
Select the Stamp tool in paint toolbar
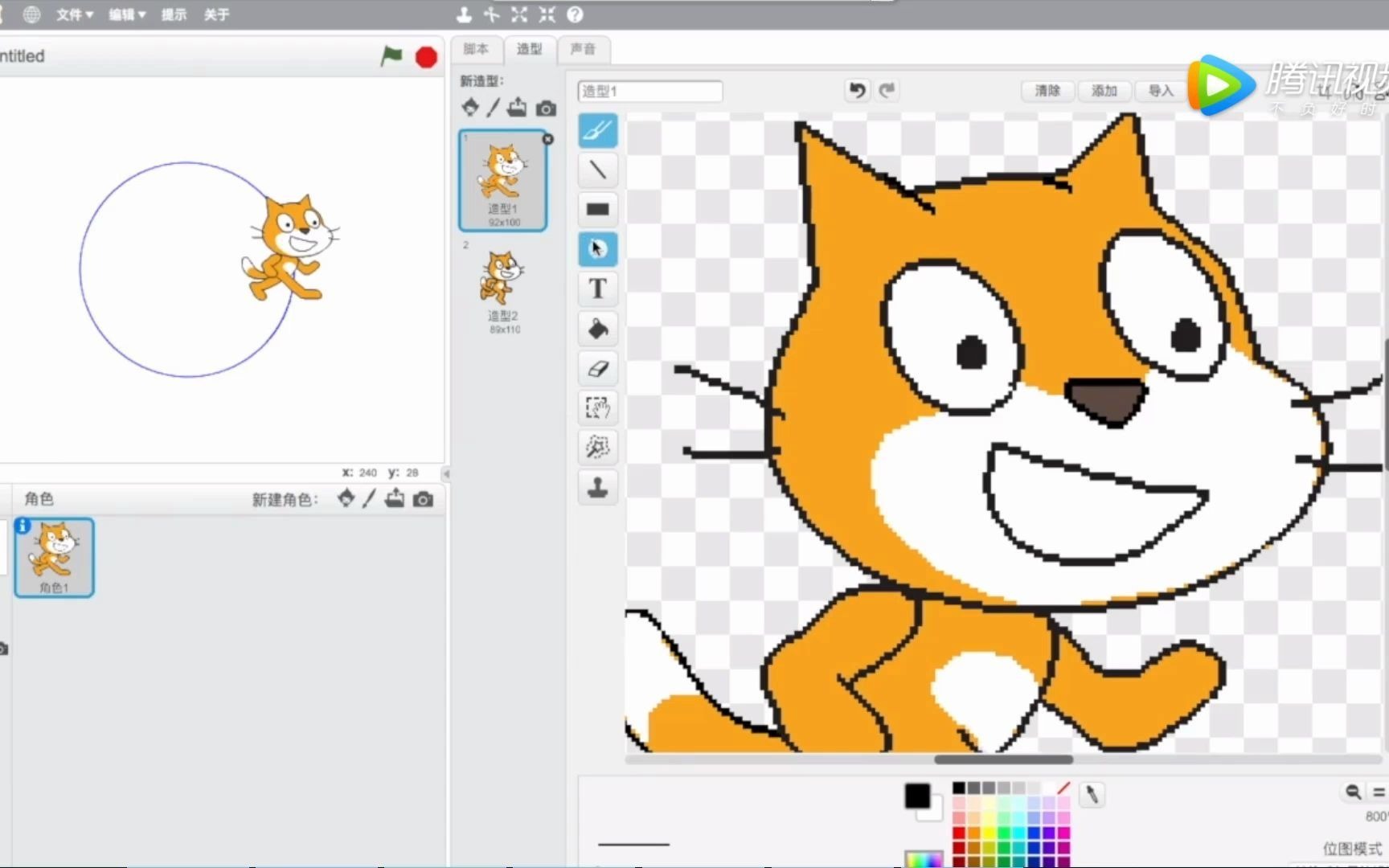click(597, 486)
